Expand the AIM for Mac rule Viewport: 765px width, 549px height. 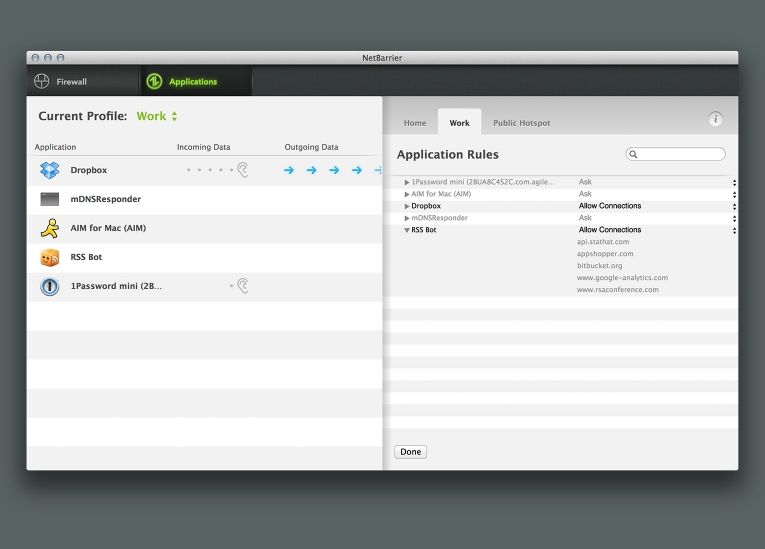pyautogui.click(x=407, y=194)
